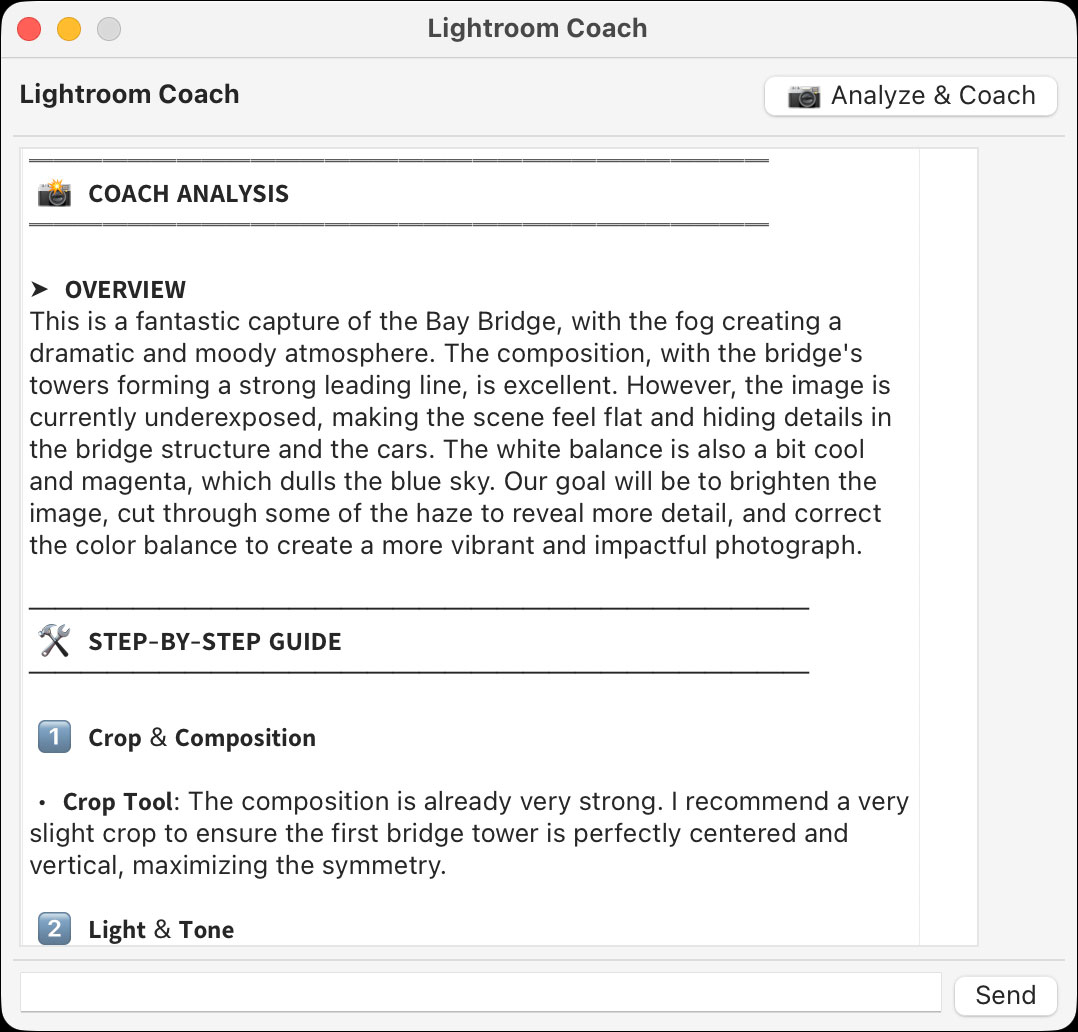Click the OVERVIEW section label
The width and height of the screenshot is (1078, 1032).
tap(125, 289)
